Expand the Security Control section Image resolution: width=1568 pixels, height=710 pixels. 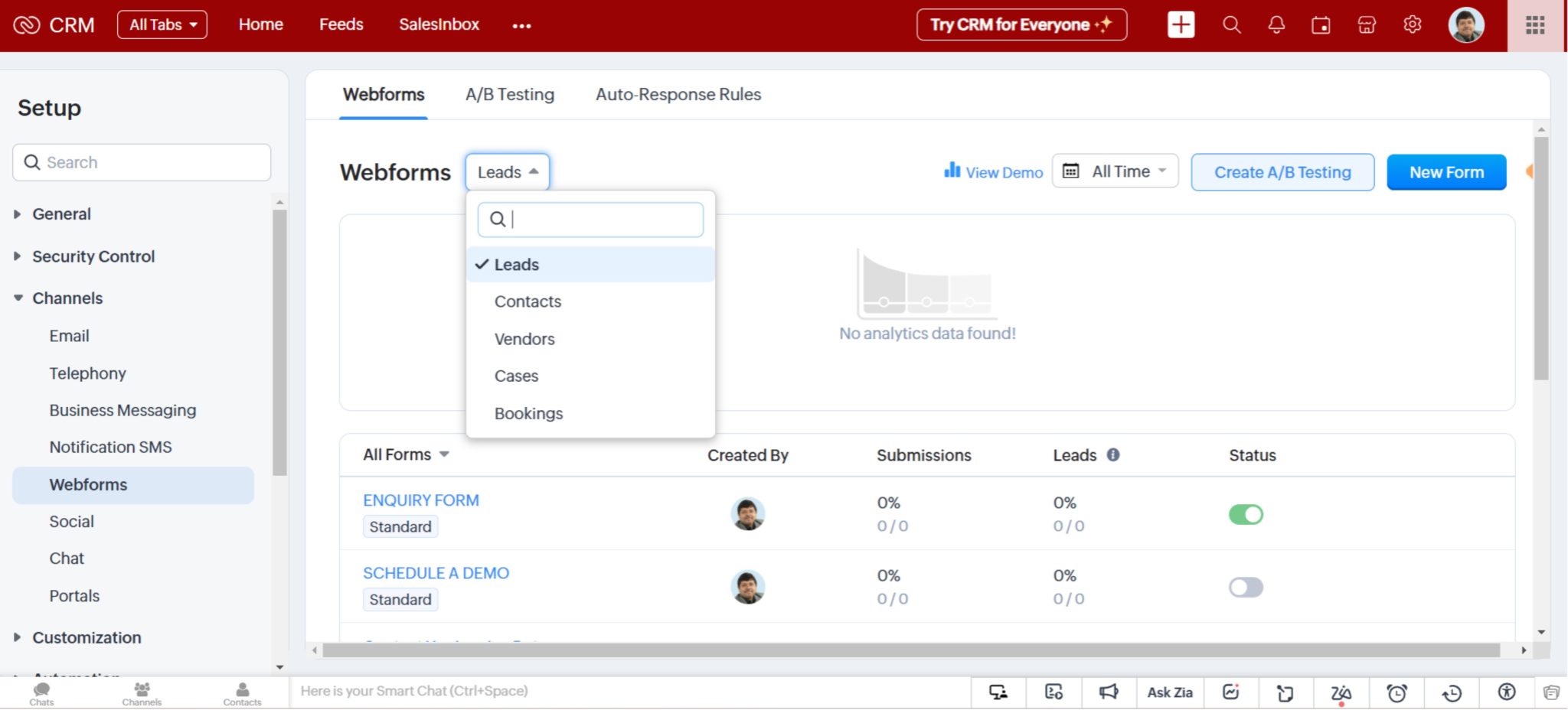click(x=93, y=256)
